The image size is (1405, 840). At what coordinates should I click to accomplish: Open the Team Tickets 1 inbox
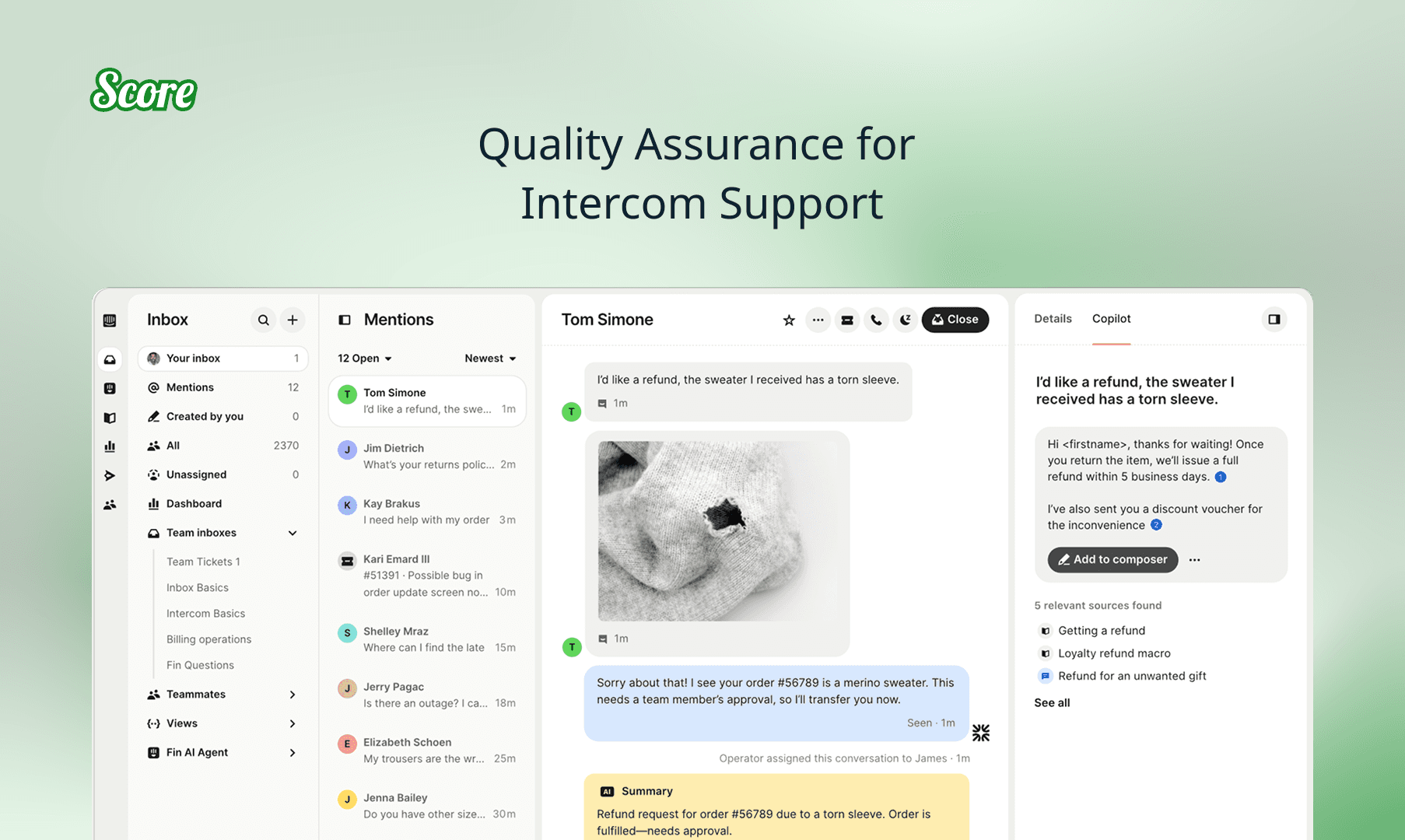click(203, 562)
